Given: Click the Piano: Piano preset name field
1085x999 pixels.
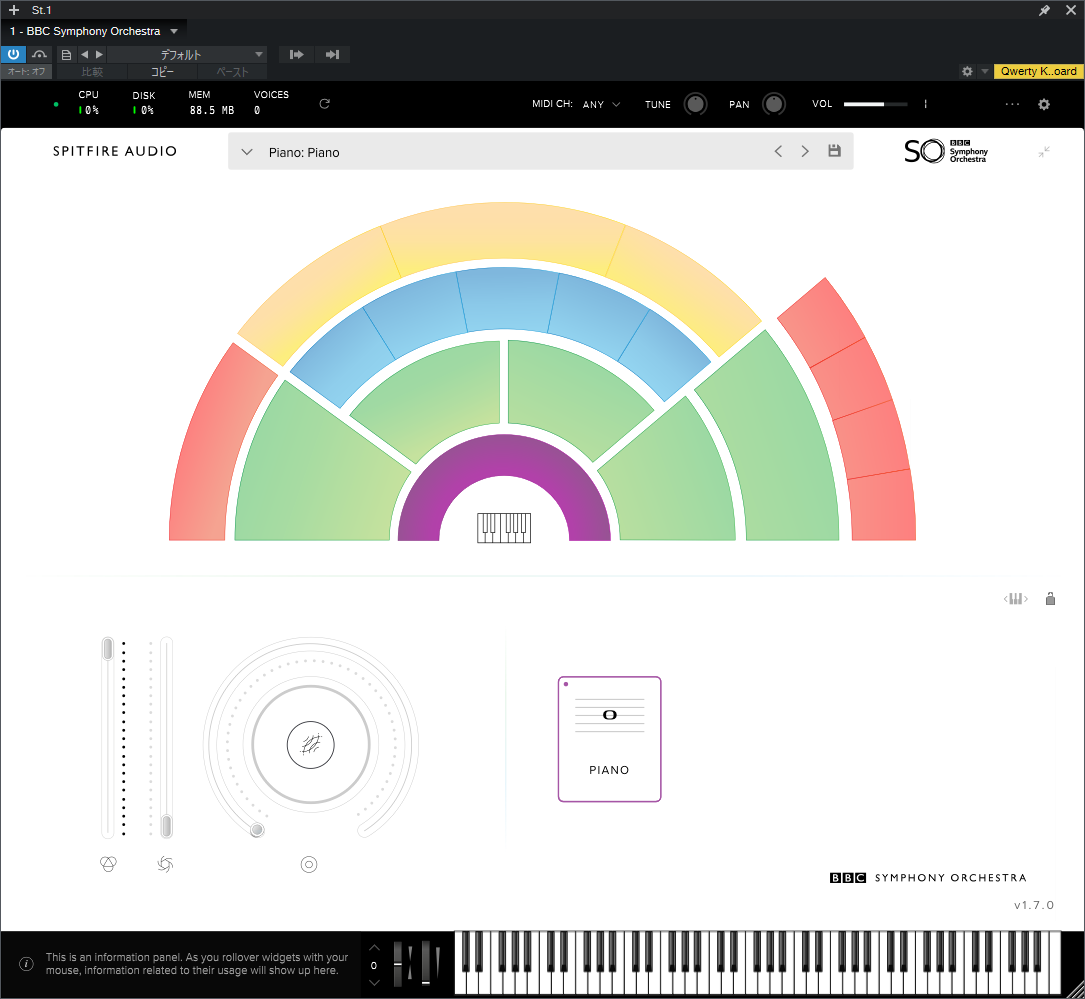Looking at the screenshot, I should [x=304, y=152].
